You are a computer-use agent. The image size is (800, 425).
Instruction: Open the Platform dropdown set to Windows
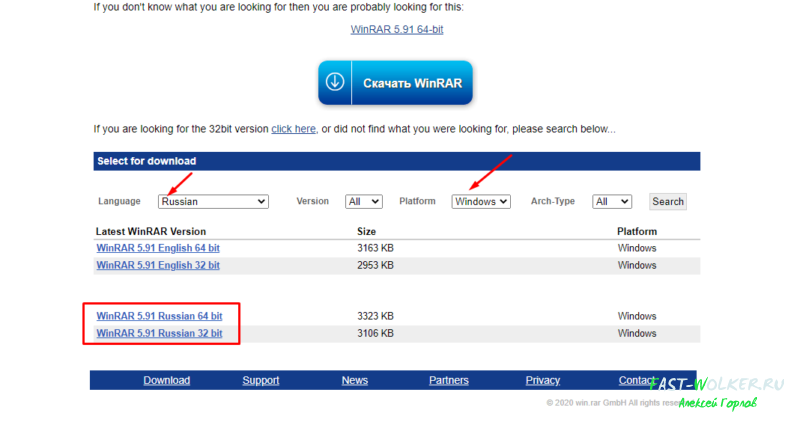point(481,202)
